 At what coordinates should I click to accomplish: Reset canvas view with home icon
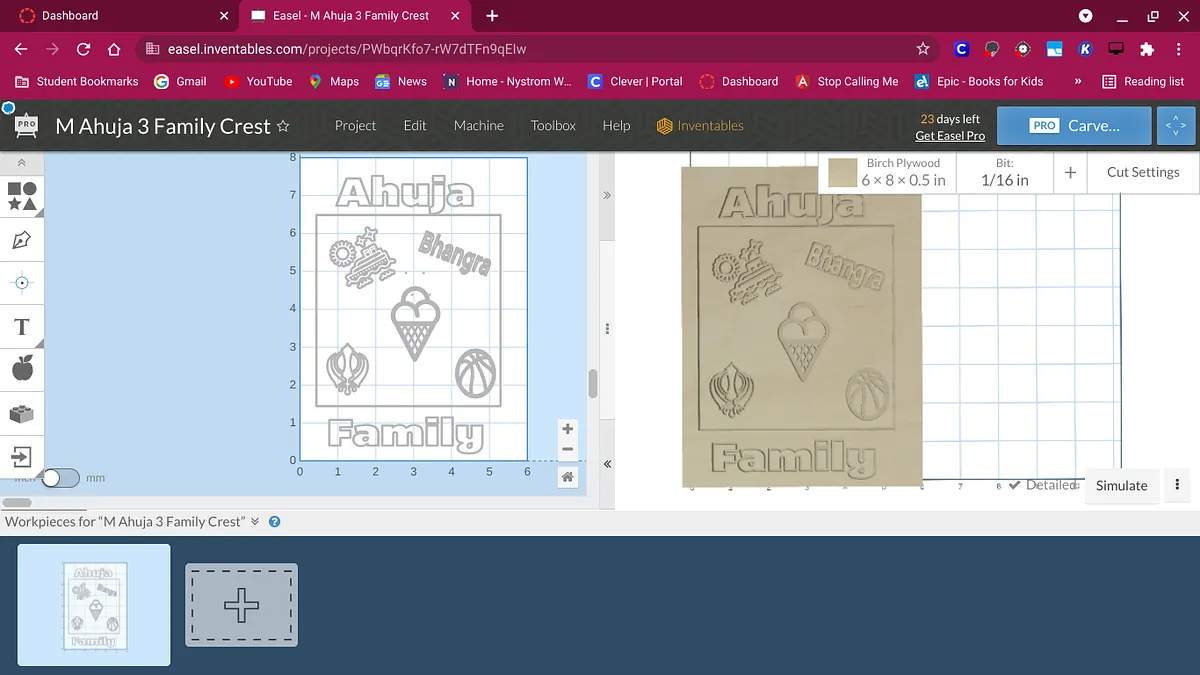click(567, 477)
